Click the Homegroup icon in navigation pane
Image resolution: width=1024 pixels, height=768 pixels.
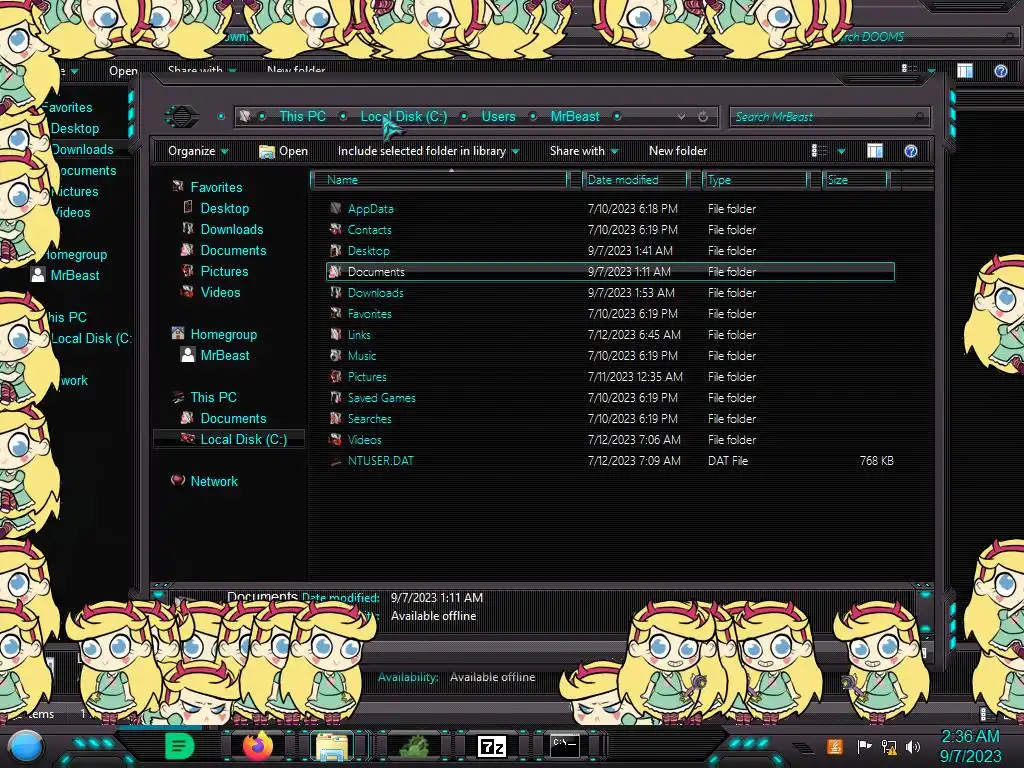178,334
